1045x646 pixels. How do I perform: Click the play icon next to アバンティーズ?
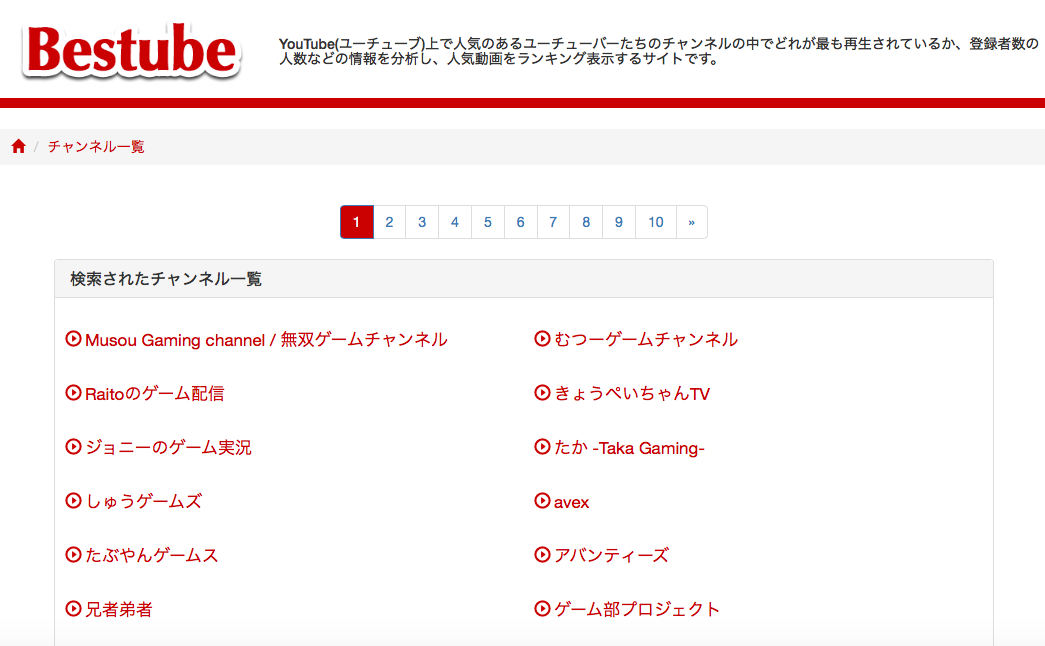point(540,555)
